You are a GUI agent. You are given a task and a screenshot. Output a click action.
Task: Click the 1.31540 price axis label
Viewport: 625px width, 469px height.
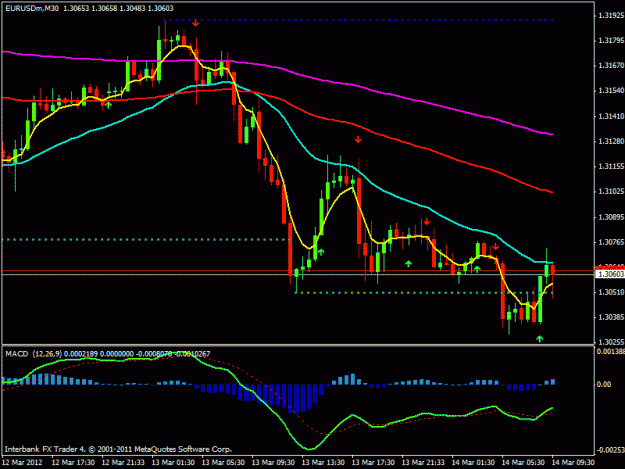[611, 91]
